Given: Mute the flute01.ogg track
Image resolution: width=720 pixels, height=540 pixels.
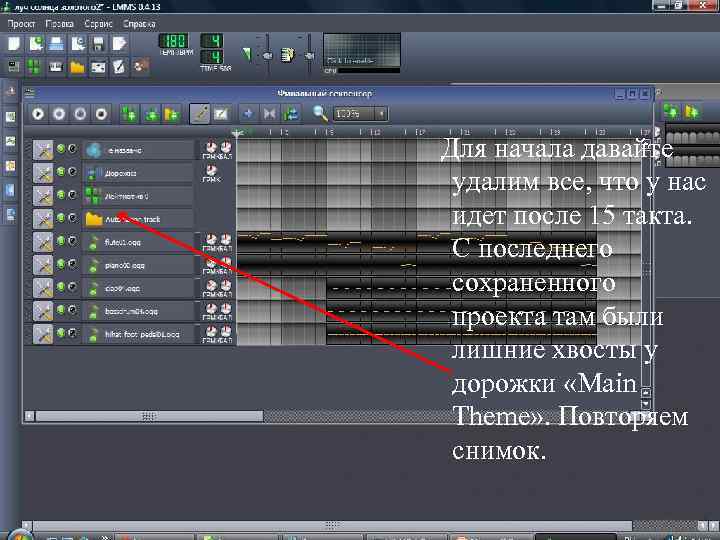Looking at the screenshot, I should point(61,240).
